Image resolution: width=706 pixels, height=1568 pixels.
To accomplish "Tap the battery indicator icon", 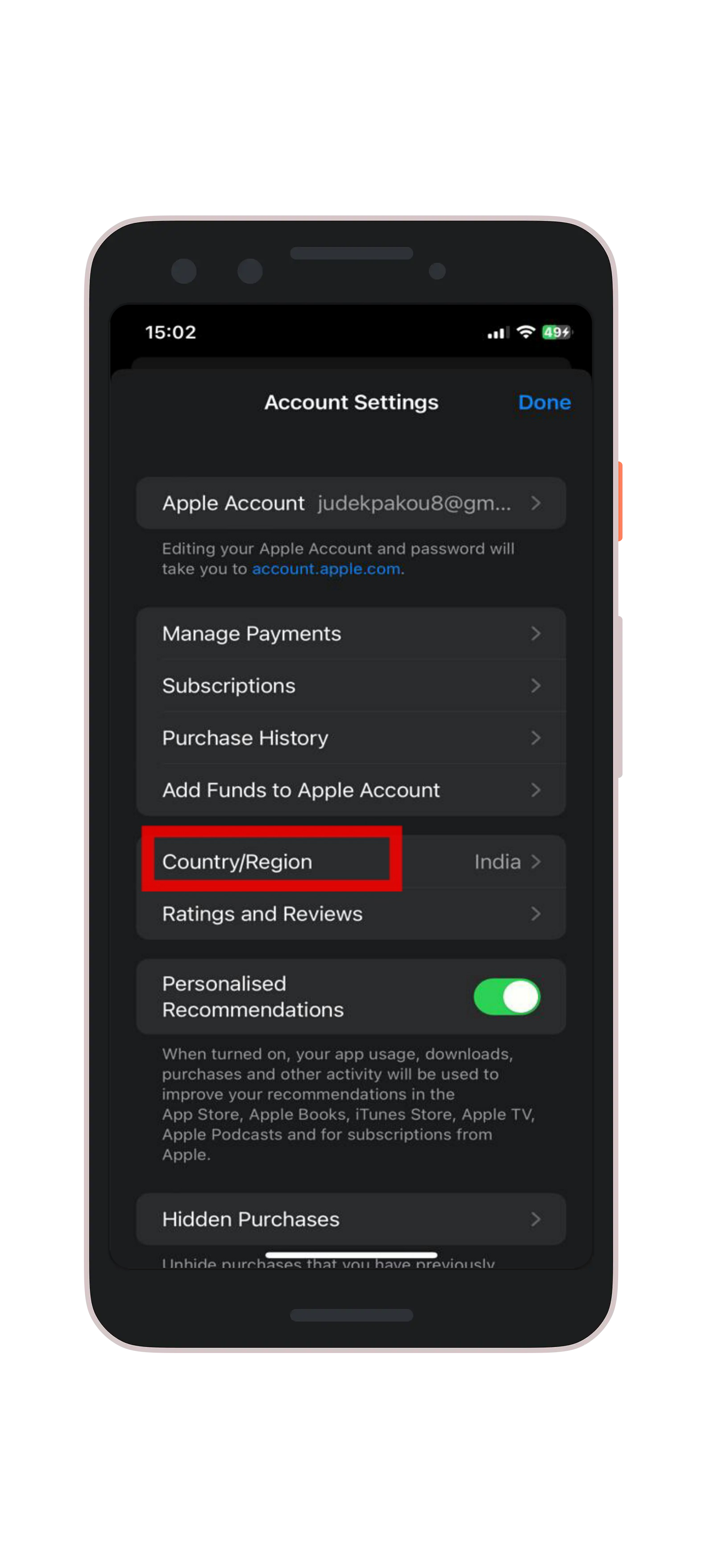I will (557, 332).
